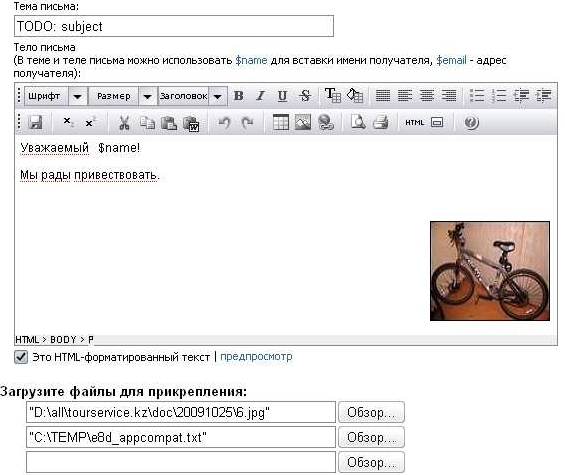This screenshot has width=565, height=475.
Task: Apply italic formatting to text
Action: tap(261, 96)
